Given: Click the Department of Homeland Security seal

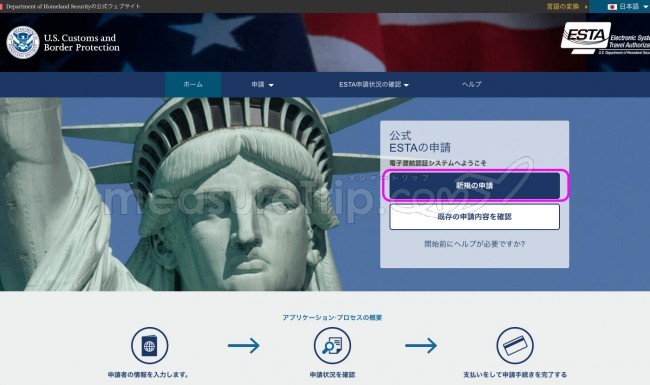Looking at the screenshot, I should click(x=23, y=42).
